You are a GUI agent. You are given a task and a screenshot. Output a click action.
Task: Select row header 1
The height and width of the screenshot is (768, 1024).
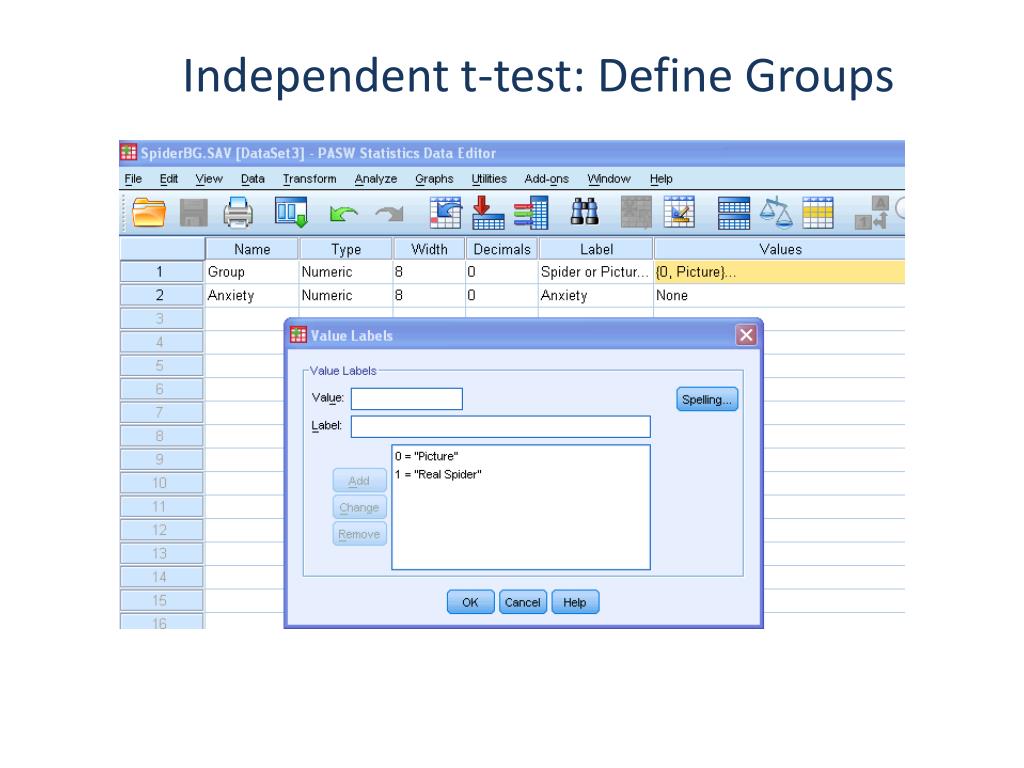tap(161, 272)
